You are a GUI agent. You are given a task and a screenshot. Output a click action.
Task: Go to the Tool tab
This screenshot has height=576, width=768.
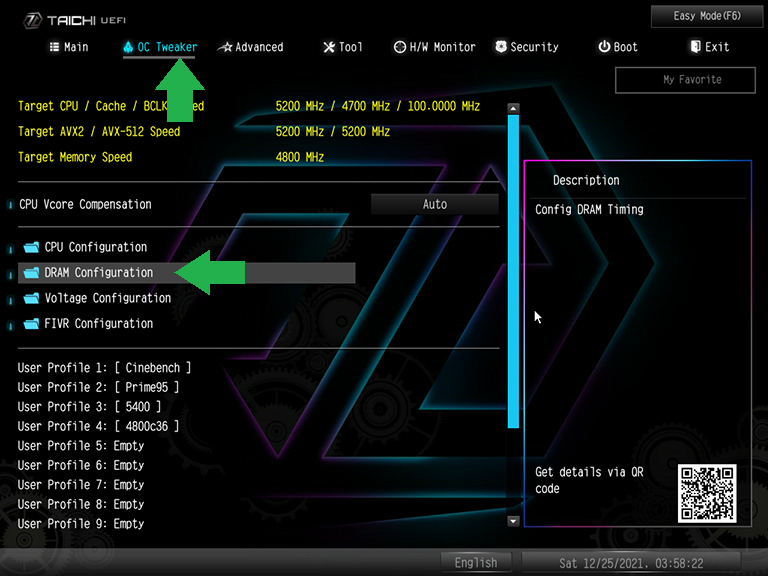tap(343, 47)
